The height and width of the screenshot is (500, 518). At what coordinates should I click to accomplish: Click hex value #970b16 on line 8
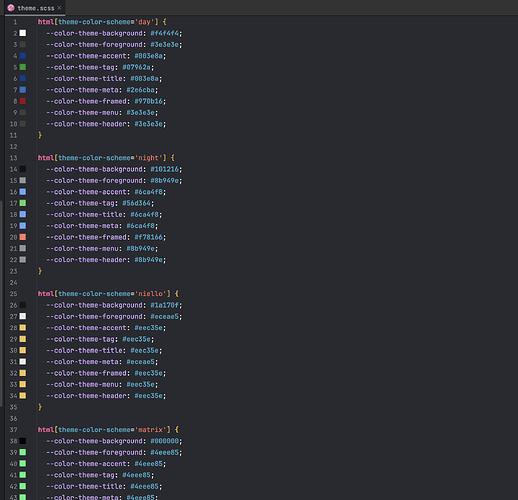pyautogui.click(x=148, y=101)
